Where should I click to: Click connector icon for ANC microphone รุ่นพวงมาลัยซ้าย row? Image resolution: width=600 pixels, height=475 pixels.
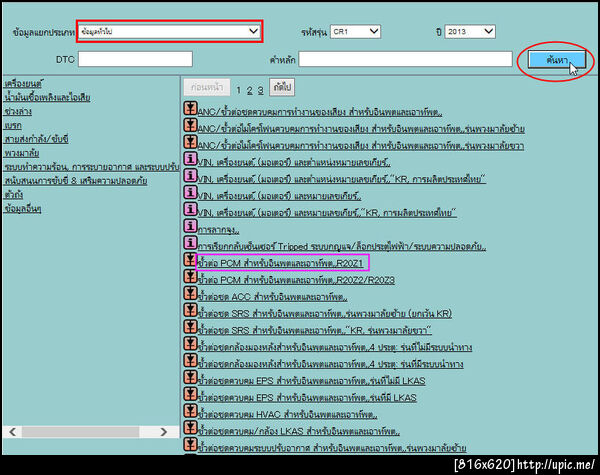pos(190,125)
